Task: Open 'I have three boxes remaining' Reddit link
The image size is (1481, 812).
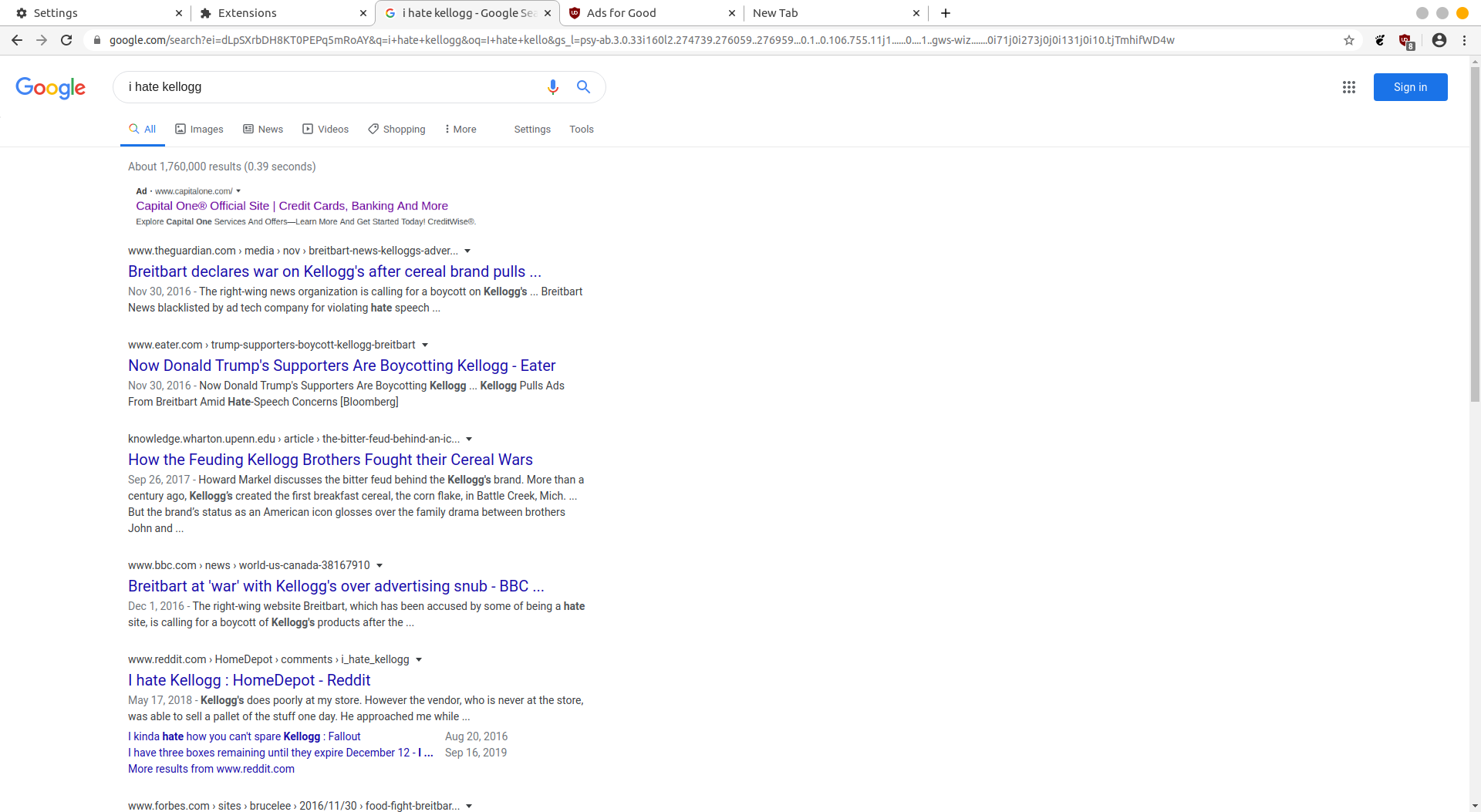Action: click(281, 753)
